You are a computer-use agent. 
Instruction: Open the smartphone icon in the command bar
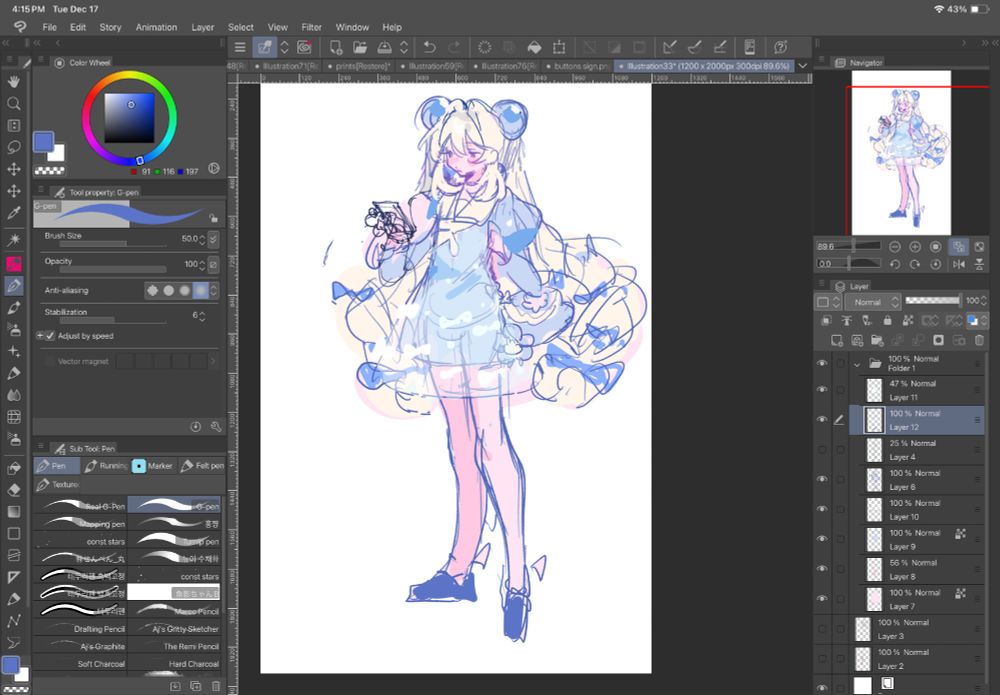point(749,47)
